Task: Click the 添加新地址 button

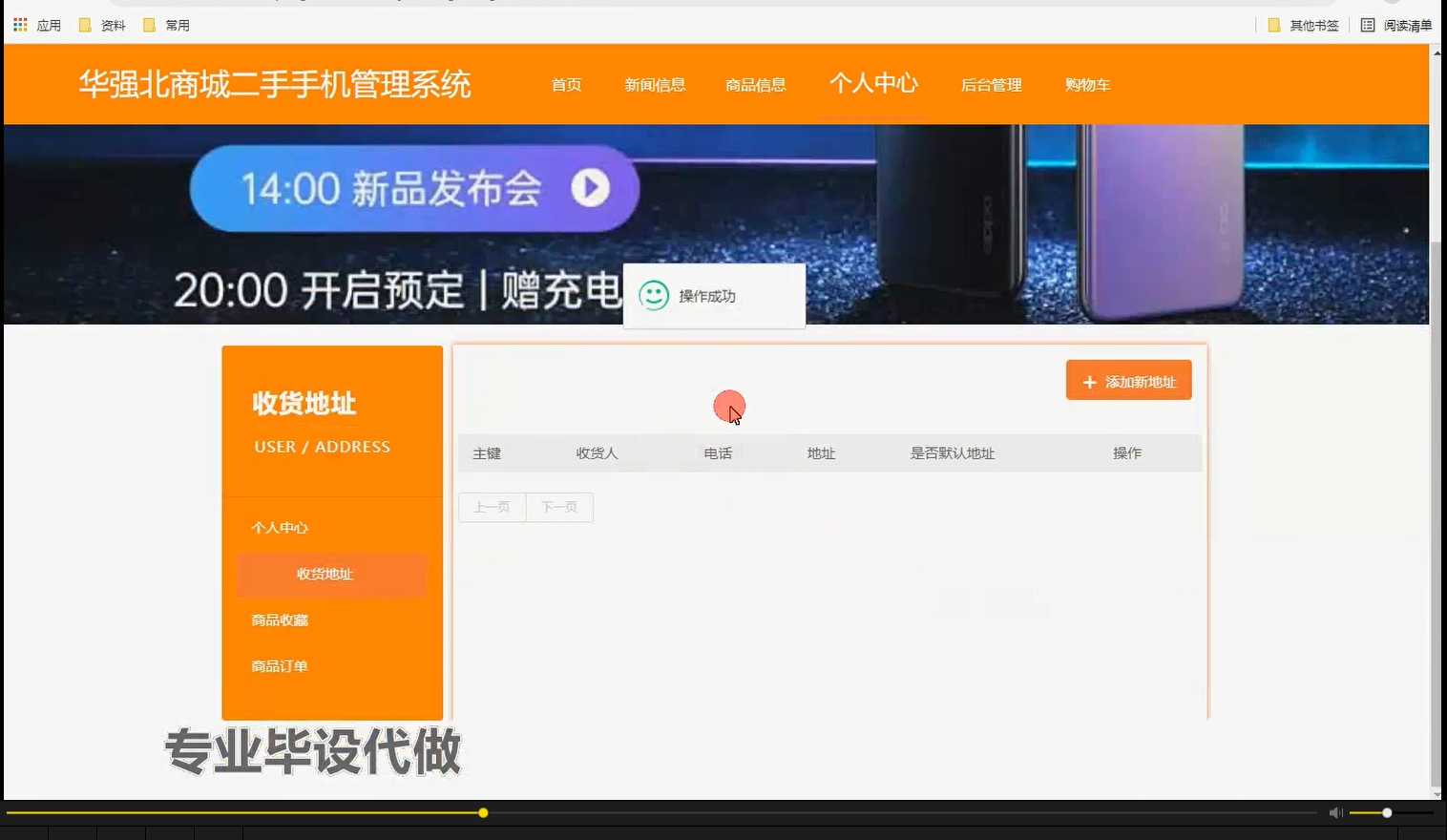Action: 1128,380
